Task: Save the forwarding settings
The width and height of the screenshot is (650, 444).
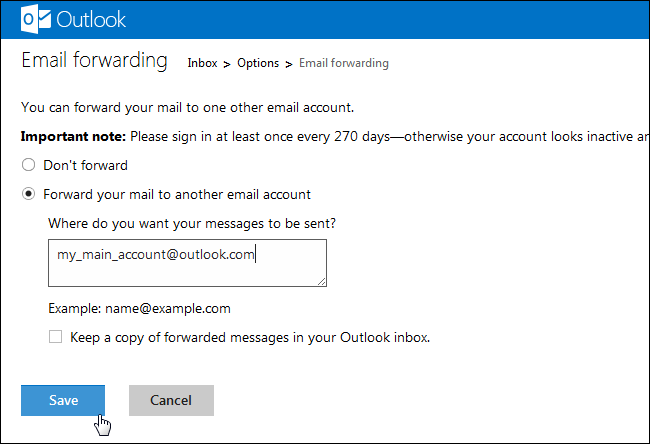Action: pyautogui.click(x=63, y=400)
